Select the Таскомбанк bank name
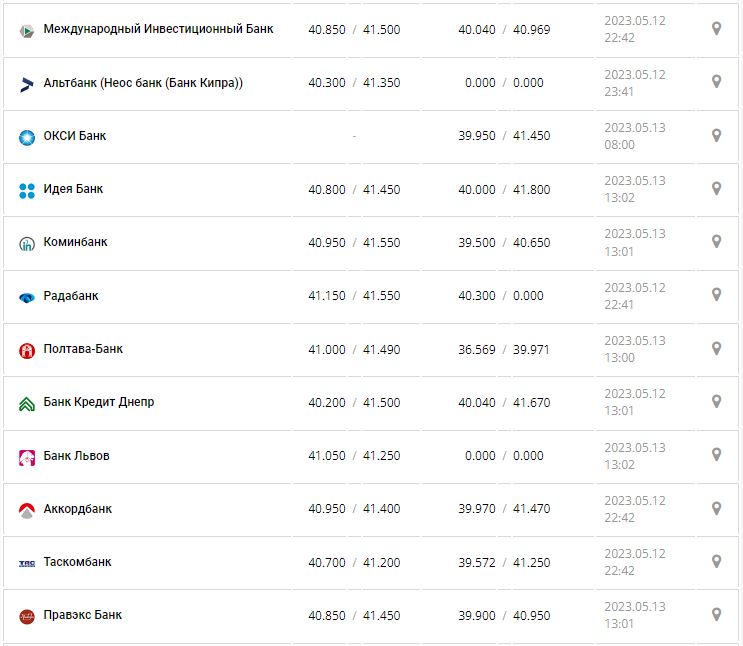Viewport: 743px width, 646px height. point(78,562)
